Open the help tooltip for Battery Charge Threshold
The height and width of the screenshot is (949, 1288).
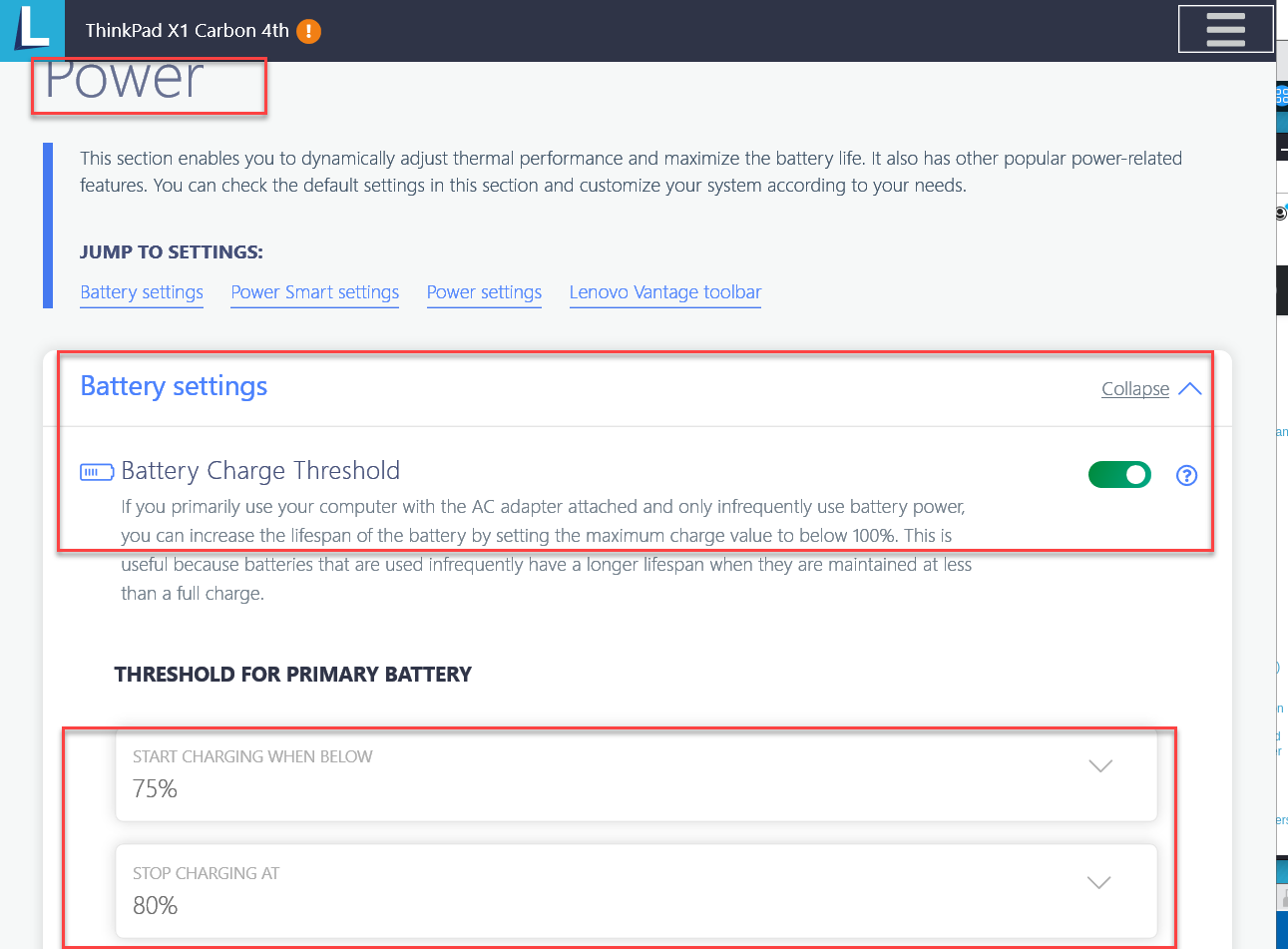tap(1186, 476)
